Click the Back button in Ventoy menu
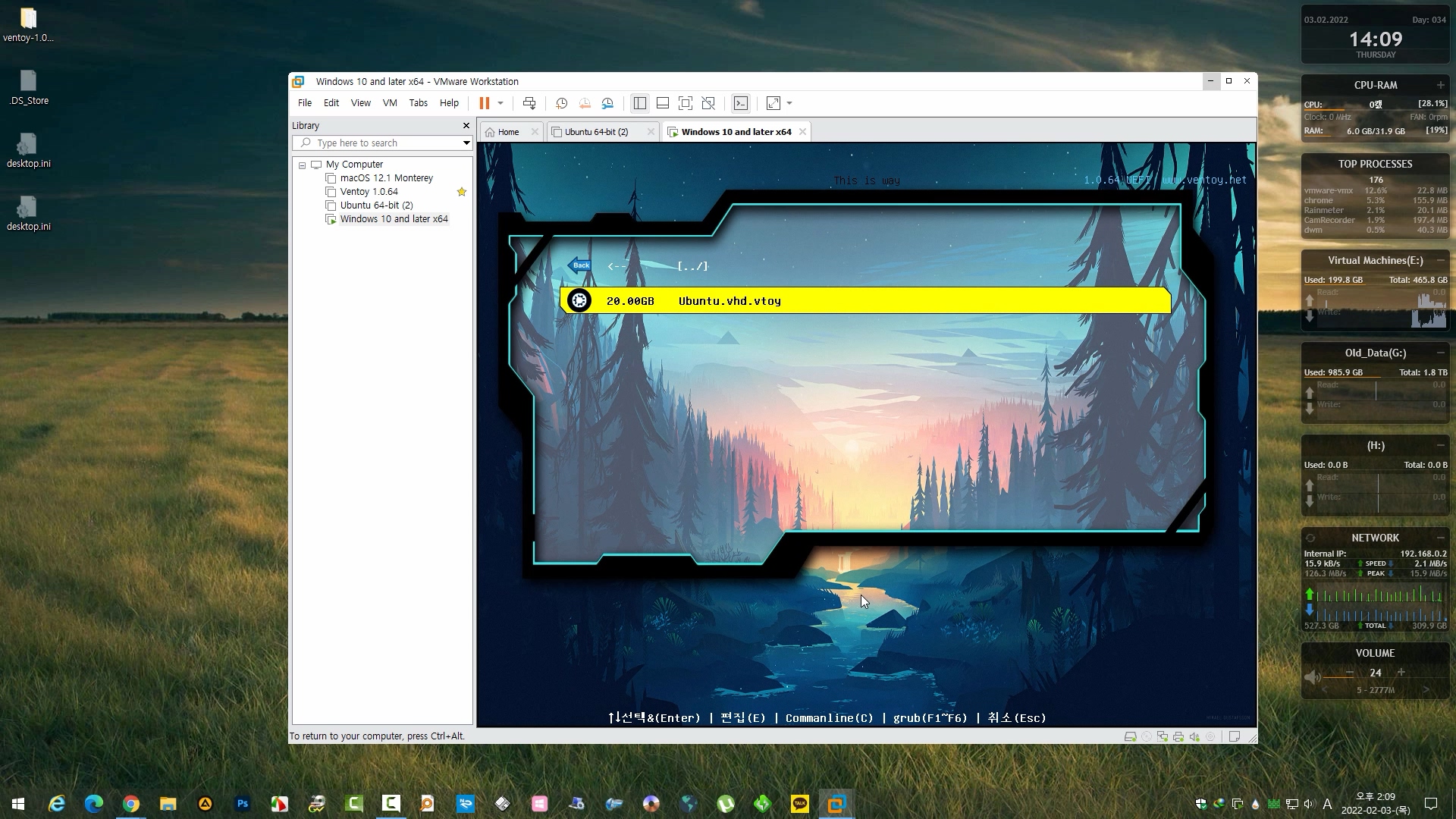This screenshot has height=819, width=1456. click(x=580, y=265)
